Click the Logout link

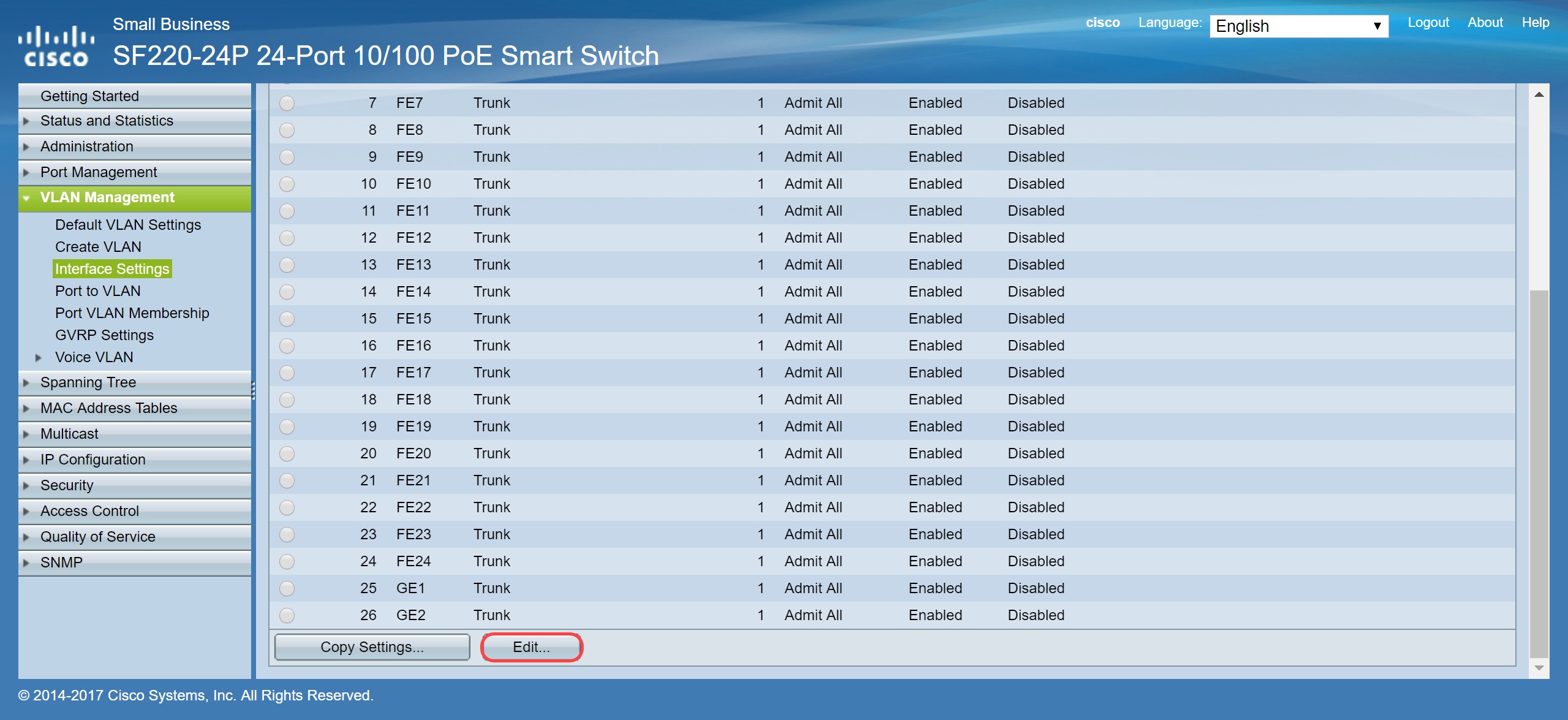(1428, 23)
